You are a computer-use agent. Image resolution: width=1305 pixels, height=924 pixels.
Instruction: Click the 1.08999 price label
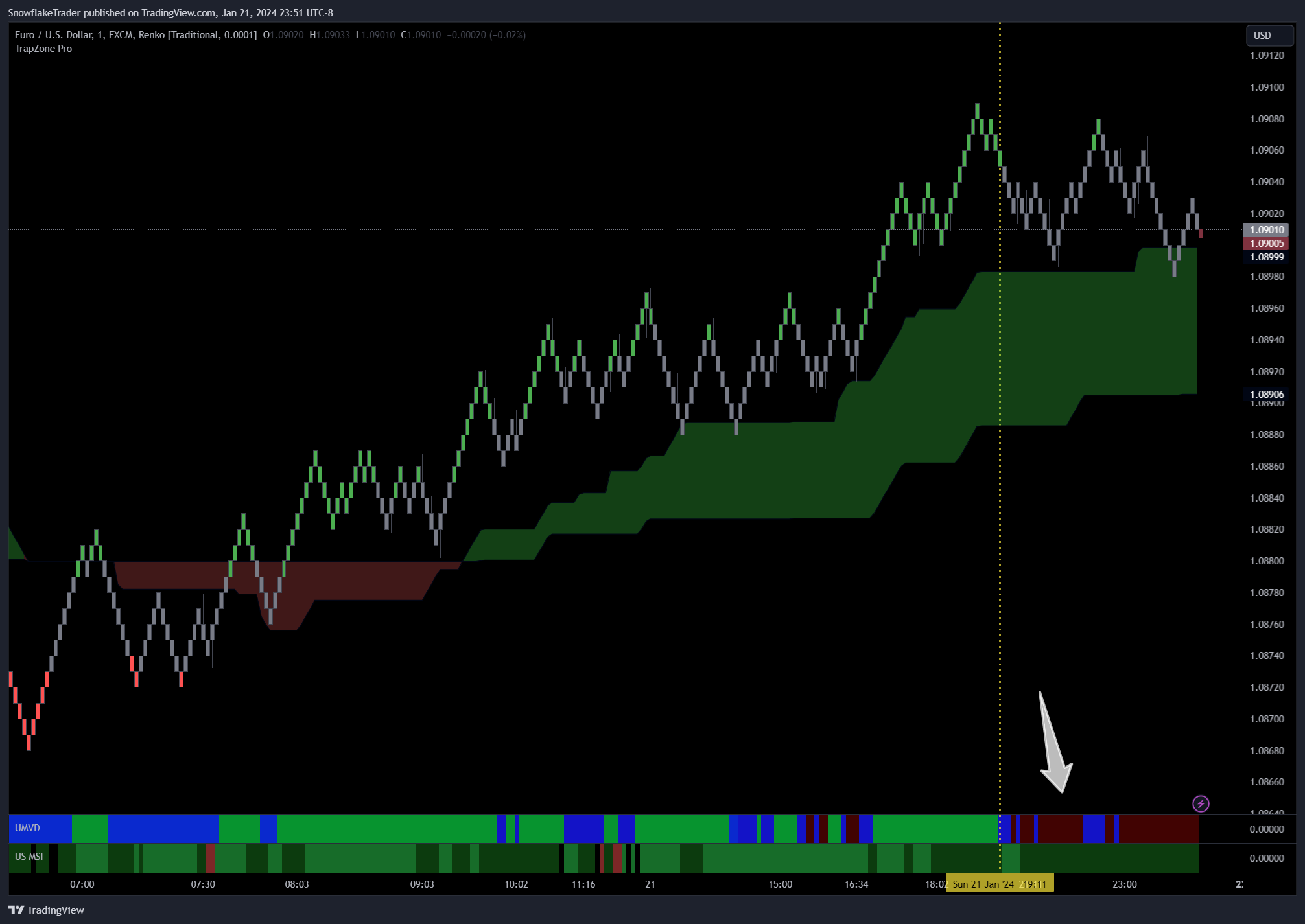point(1266,257)
